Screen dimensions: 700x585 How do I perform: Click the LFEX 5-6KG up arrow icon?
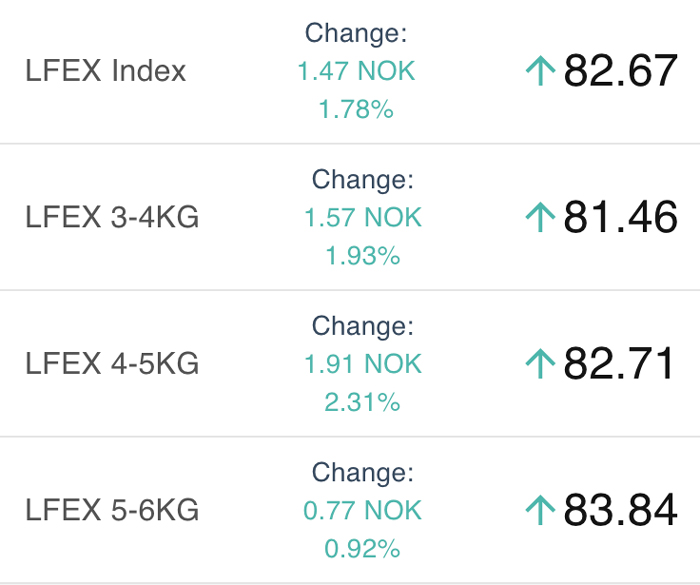coord(540,510)
